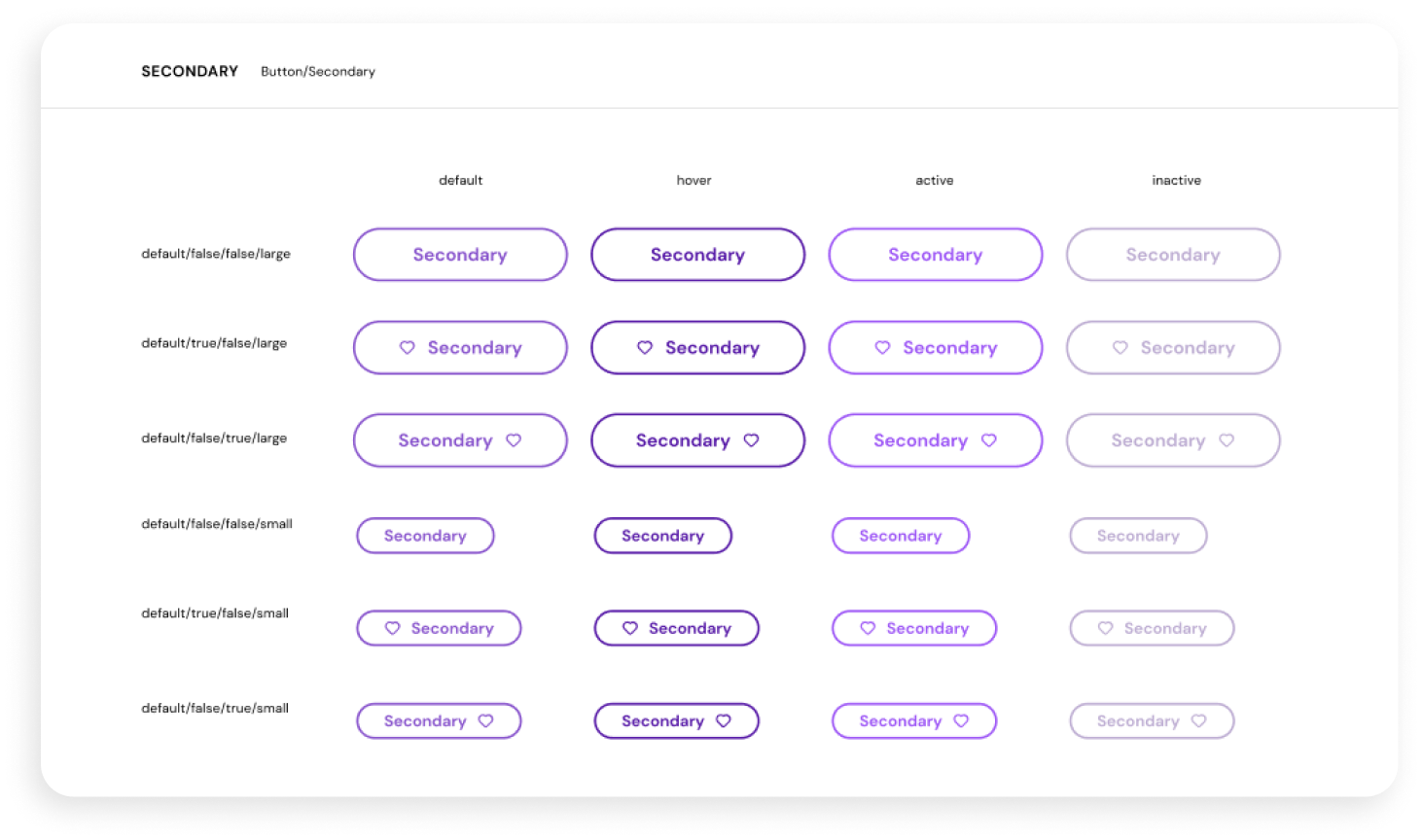Click the hover column header
Viewport: 1423px width, 840px height.
(694, 181)
